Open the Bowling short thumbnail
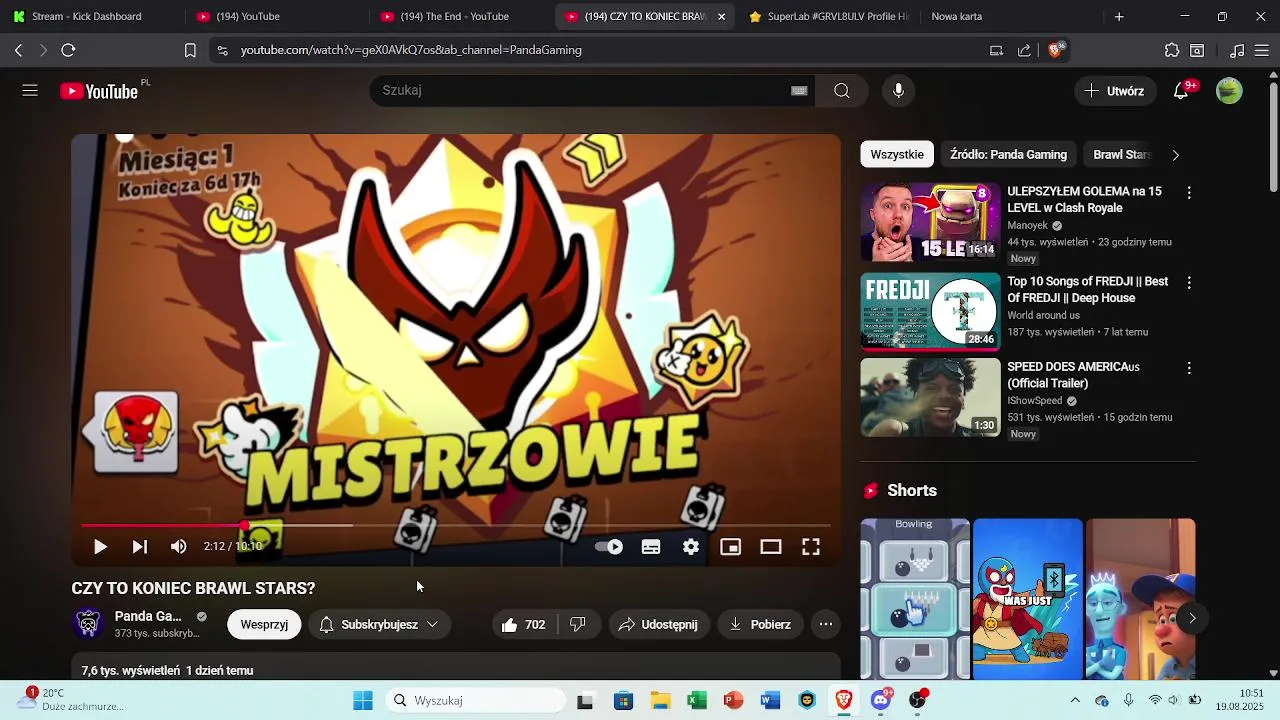 (x=915, y=598)
